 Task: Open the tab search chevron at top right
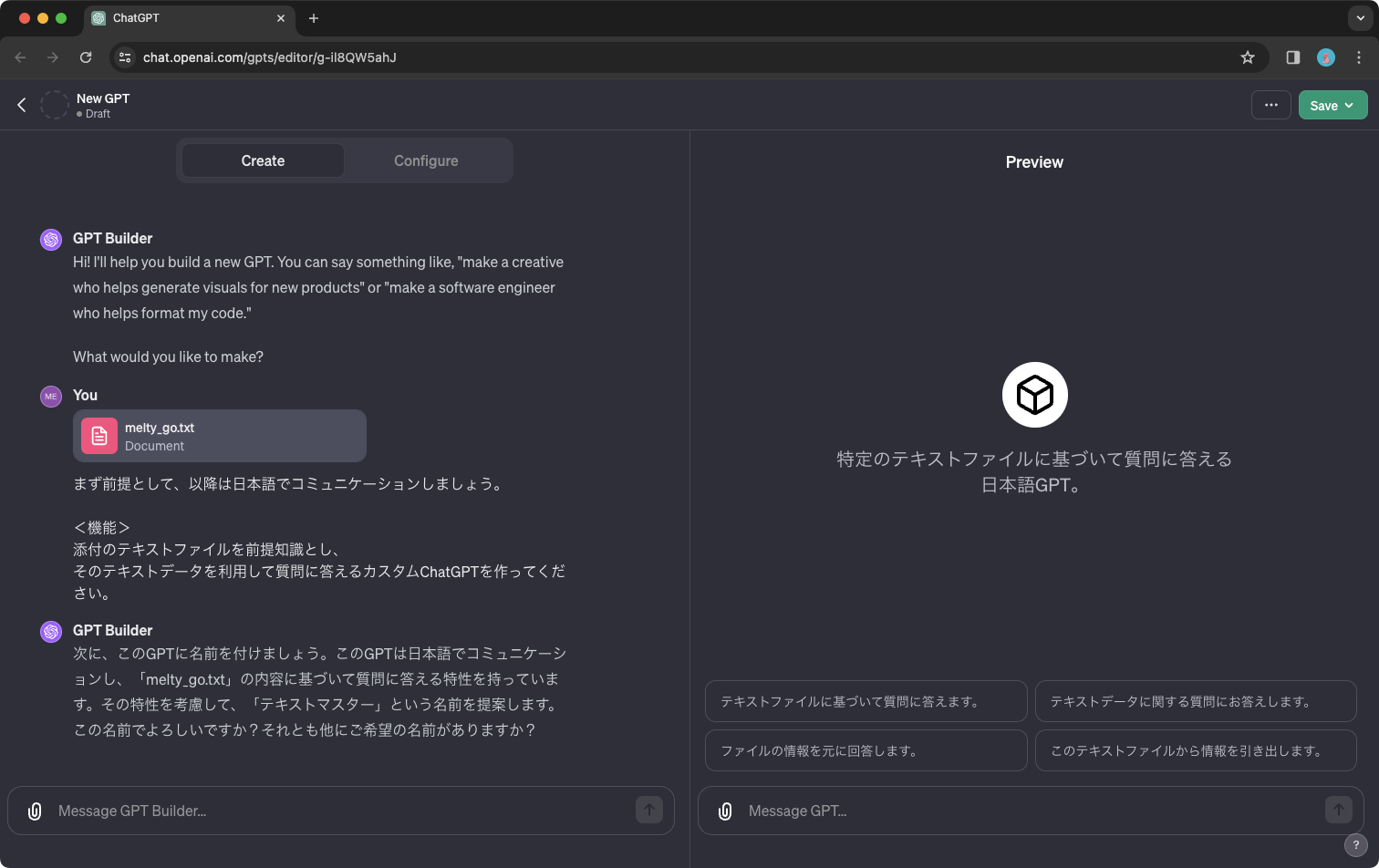coord(1360,18)
